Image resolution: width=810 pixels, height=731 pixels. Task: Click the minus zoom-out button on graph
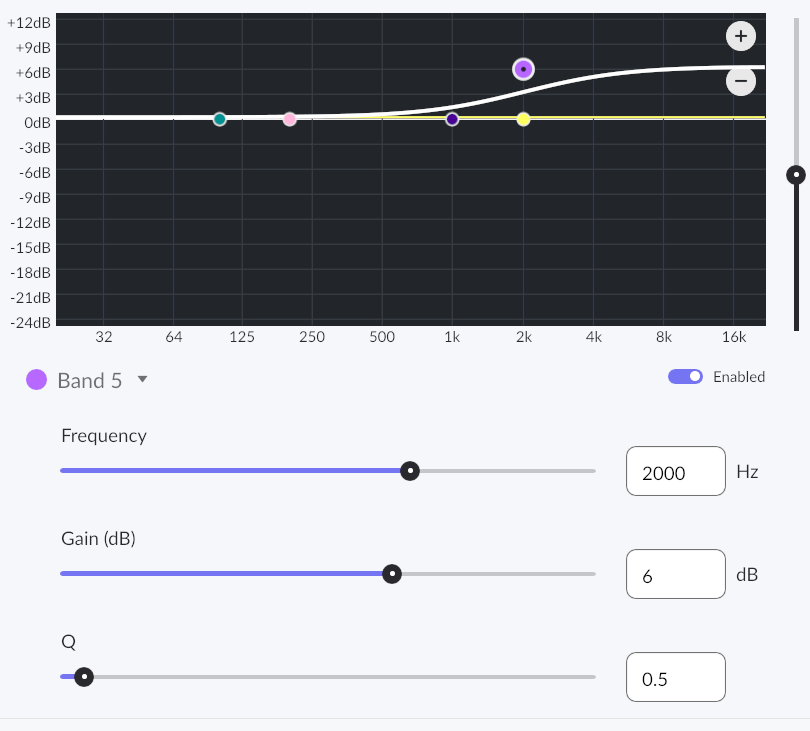pyautogui.click(x=740, y=81)
